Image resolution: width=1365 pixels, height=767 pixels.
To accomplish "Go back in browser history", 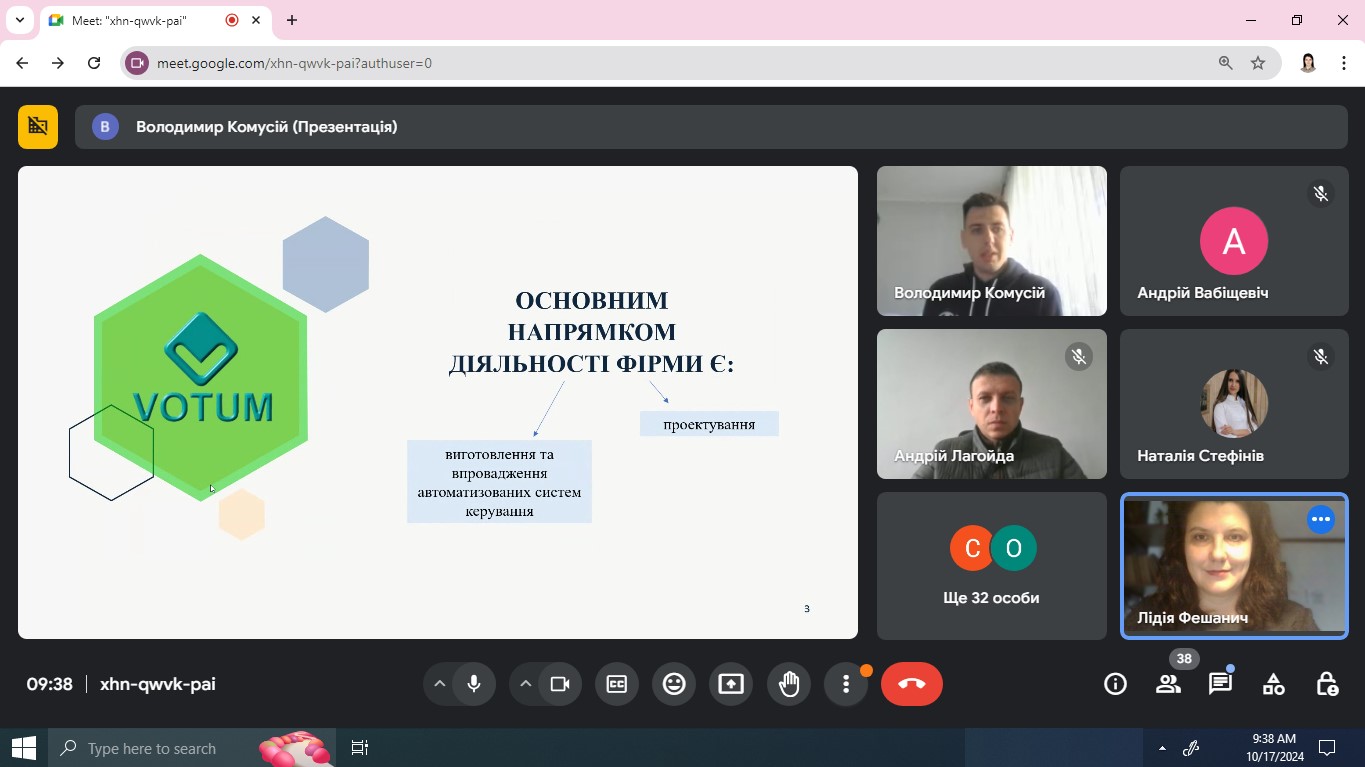I will (x=22, y=63).
